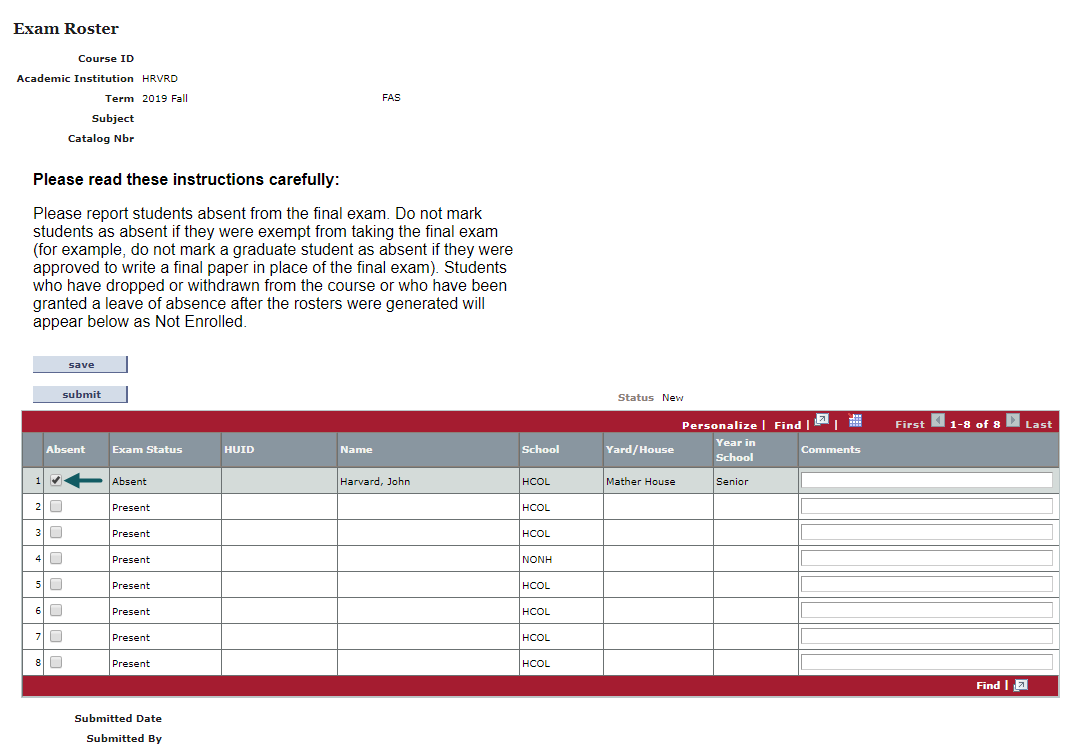Viewport: 1078px width, 754px height.
Task: Click the previous page arrow
Action: tap(937, 422)
